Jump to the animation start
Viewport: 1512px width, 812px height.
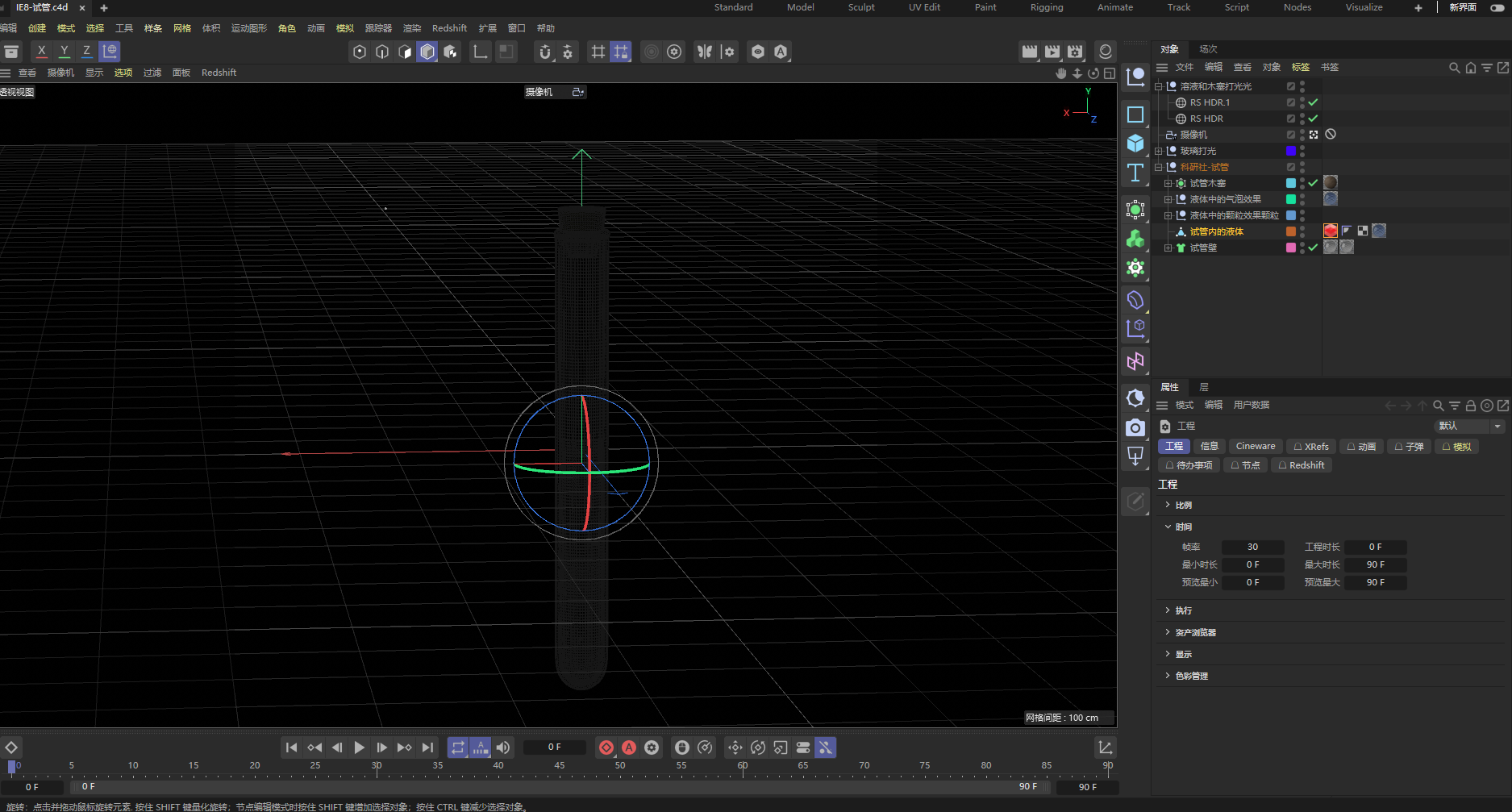[292, 747]
